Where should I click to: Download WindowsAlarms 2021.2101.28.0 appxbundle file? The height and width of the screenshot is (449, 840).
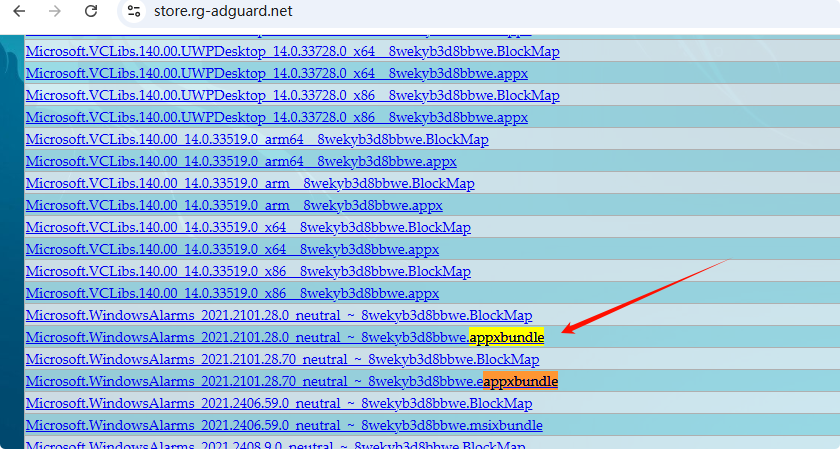[x=285, y=337]
